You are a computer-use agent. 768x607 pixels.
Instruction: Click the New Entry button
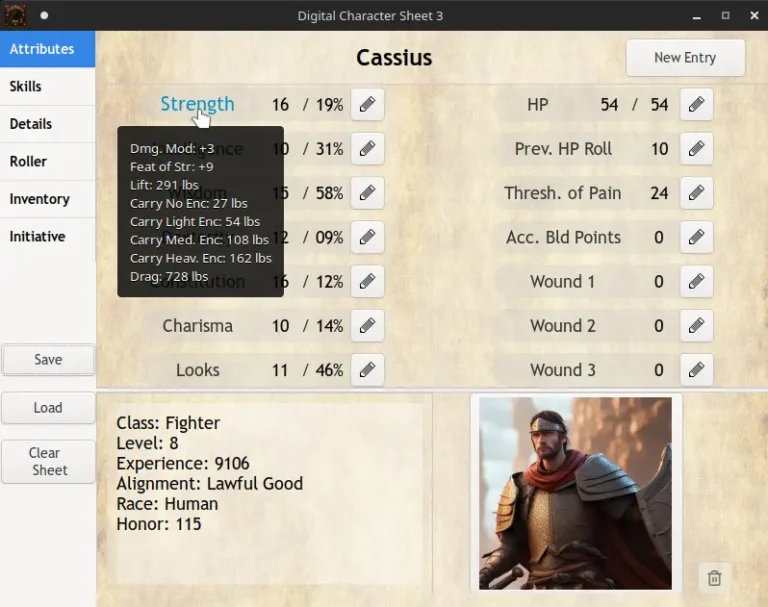coord(685,58)
